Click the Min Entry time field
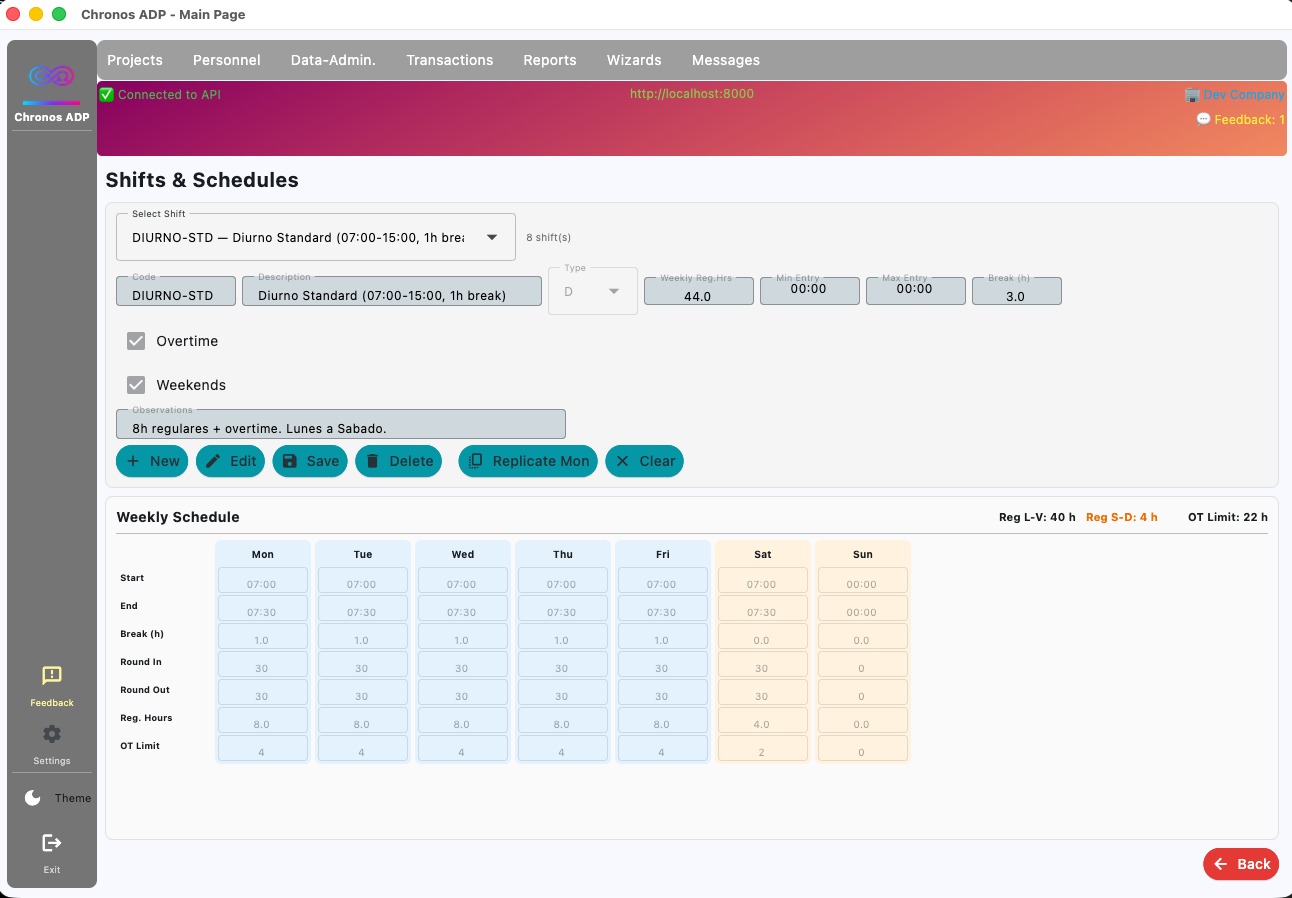Image resolution: width=1292 pixels, height=898 pixels. (810, 291)
